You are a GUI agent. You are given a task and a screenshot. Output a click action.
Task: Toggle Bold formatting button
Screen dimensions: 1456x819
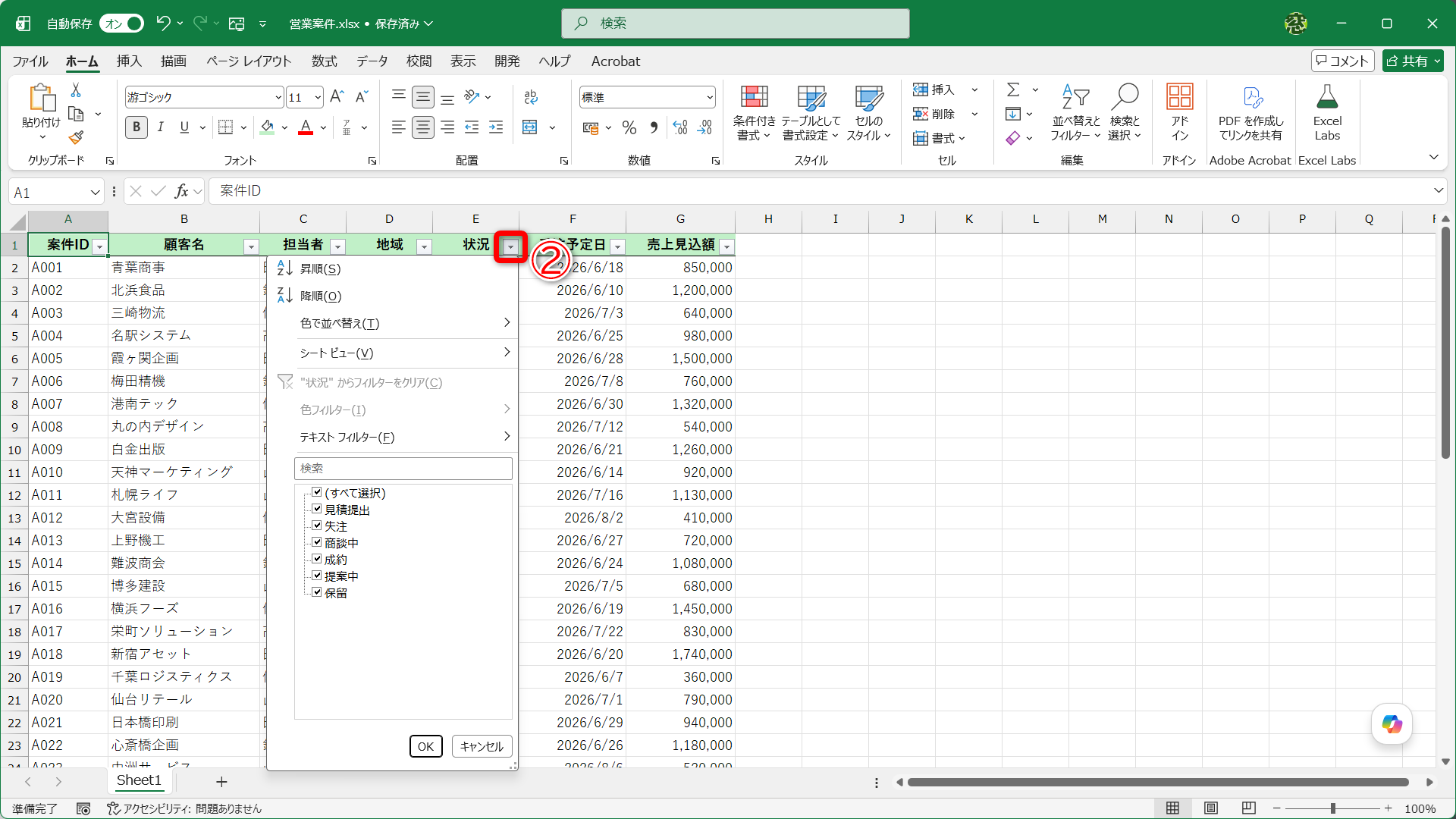coord(136,127)
